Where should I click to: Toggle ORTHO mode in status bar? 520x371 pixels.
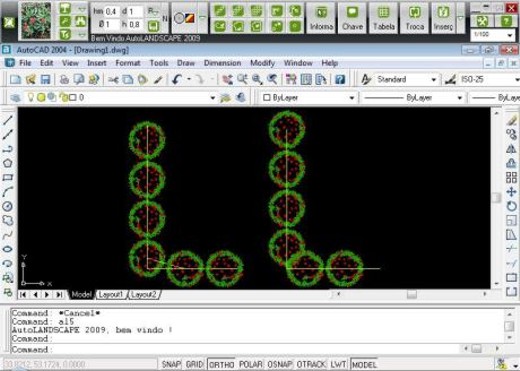(x=221, y=364)
